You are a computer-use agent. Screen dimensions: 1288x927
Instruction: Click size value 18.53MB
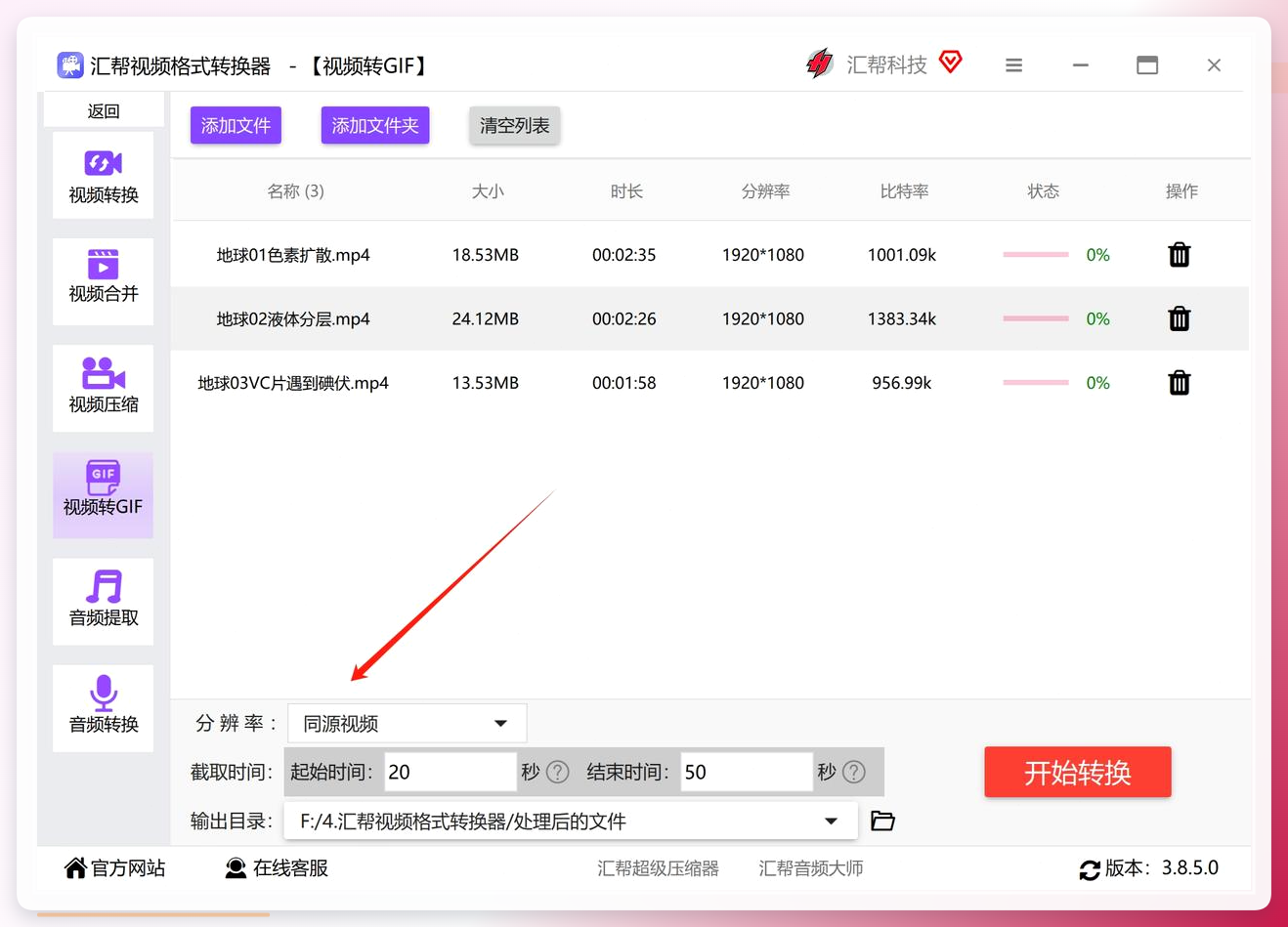486,255
